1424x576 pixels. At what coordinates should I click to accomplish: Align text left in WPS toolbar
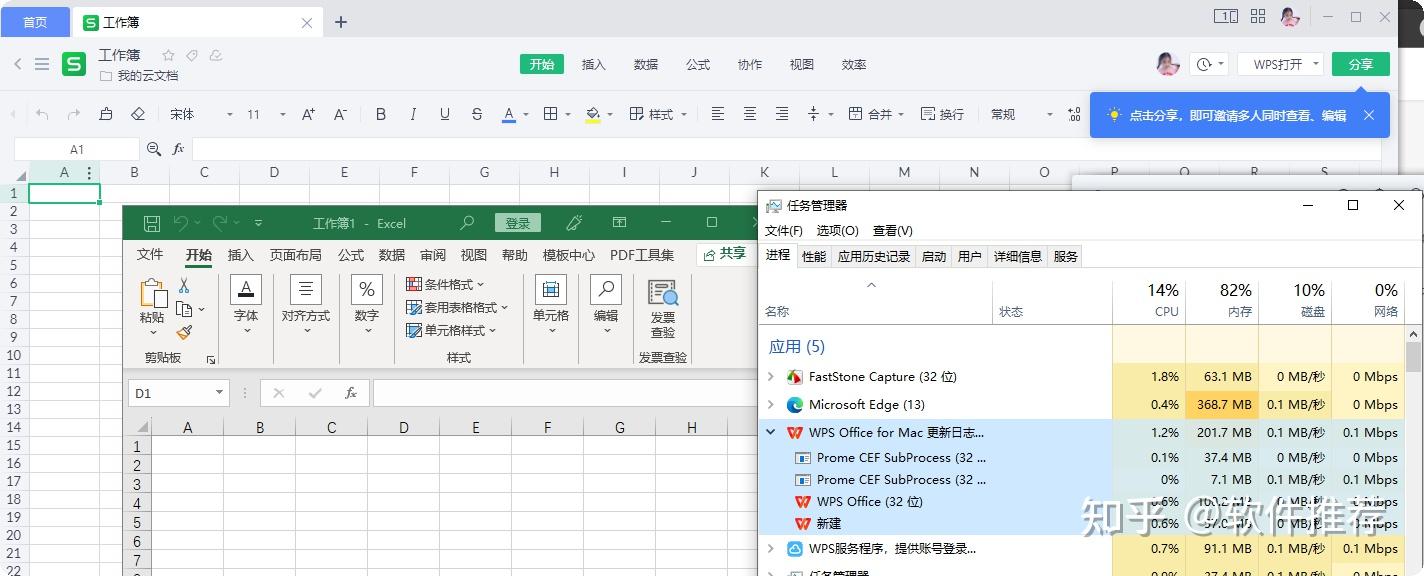click(x=718, y=115)
